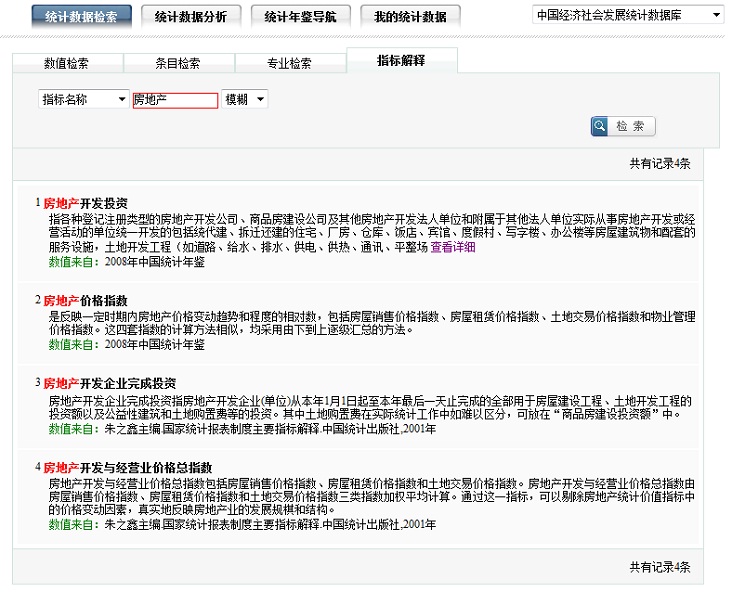This screenshot has height=592, width=732.
Task: Click the magnifier icon on search button
Action: tap(600, 126)
